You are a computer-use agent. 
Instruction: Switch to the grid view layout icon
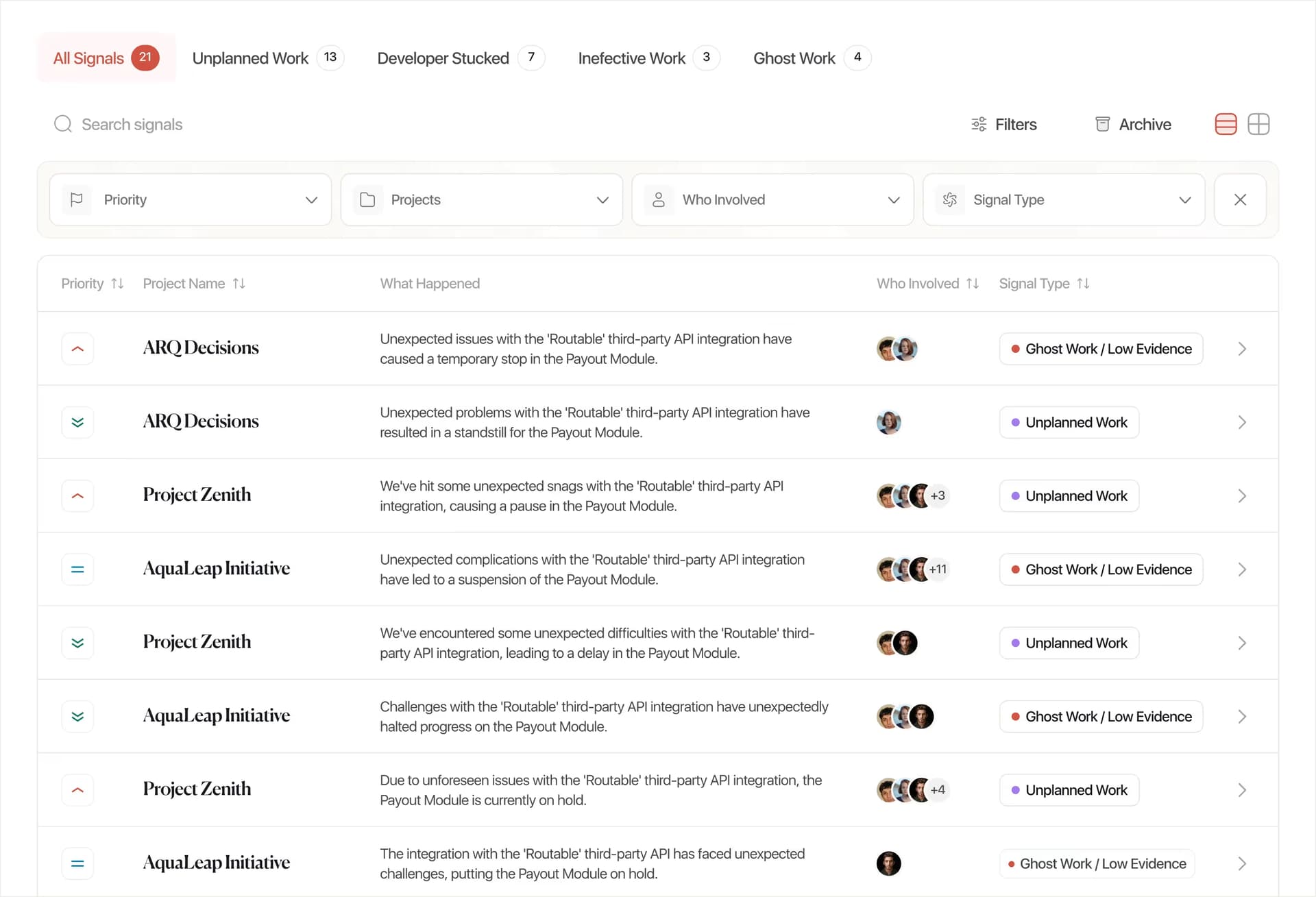1258,124
